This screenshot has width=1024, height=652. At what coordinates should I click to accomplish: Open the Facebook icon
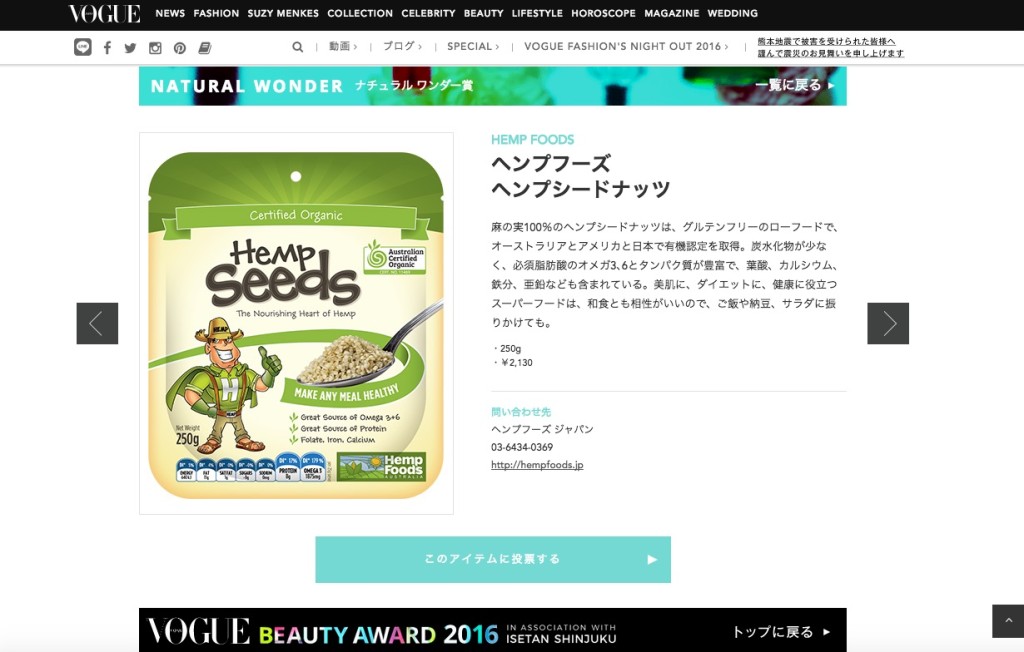107,48
